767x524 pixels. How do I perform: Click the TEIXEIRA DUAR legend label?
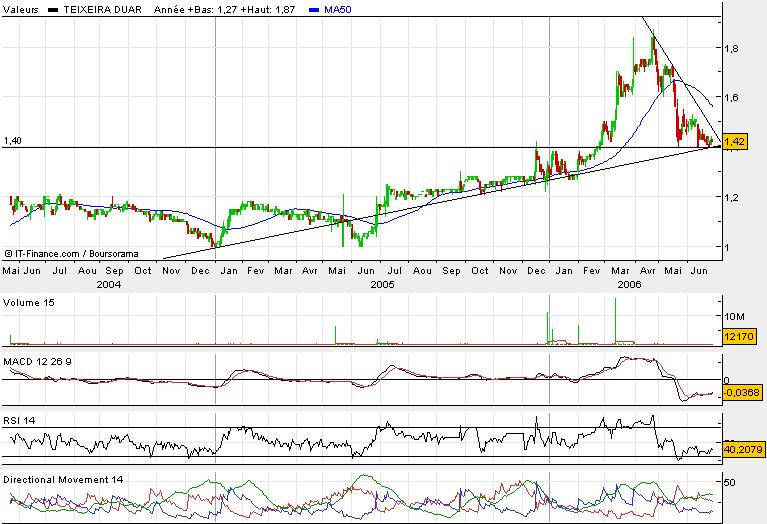pyautogui.click(x=103, y=9)
